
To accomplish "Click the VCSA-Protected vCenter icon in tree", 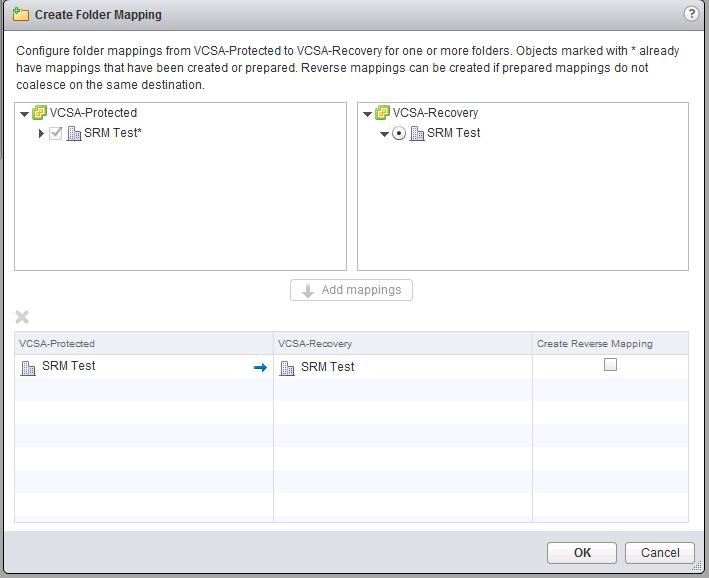I will (x=40, y=113).
